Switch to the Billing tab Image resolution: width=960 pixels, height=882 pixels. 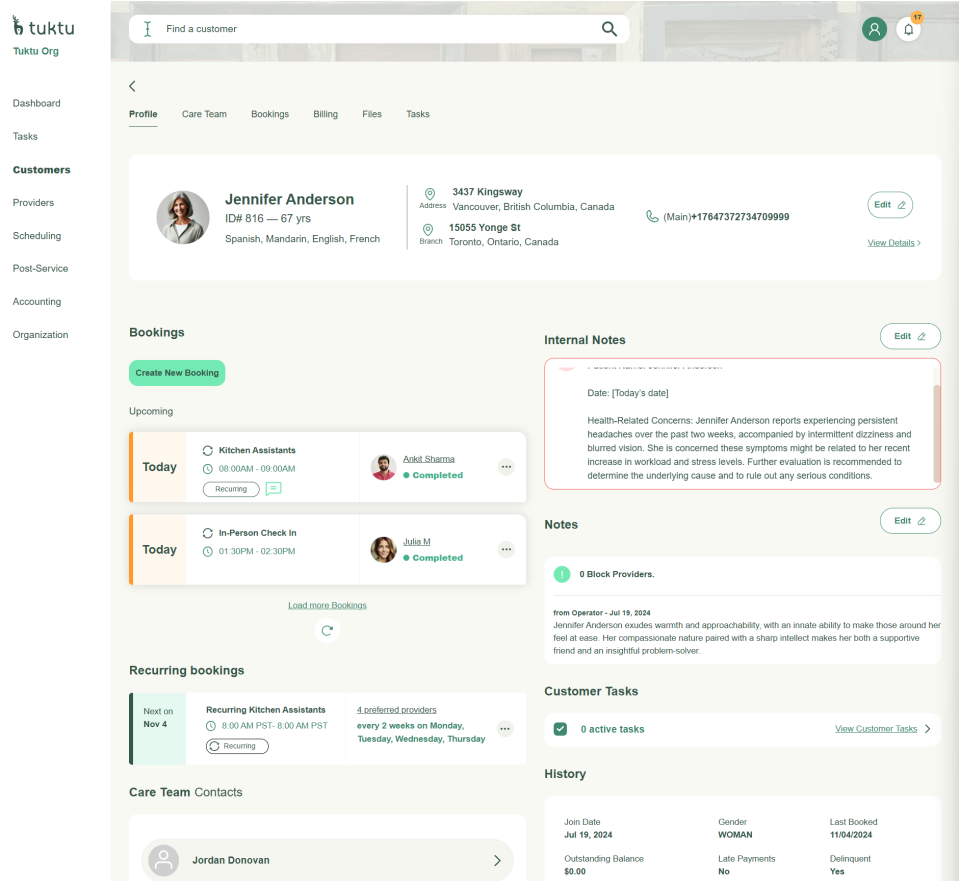325,114
